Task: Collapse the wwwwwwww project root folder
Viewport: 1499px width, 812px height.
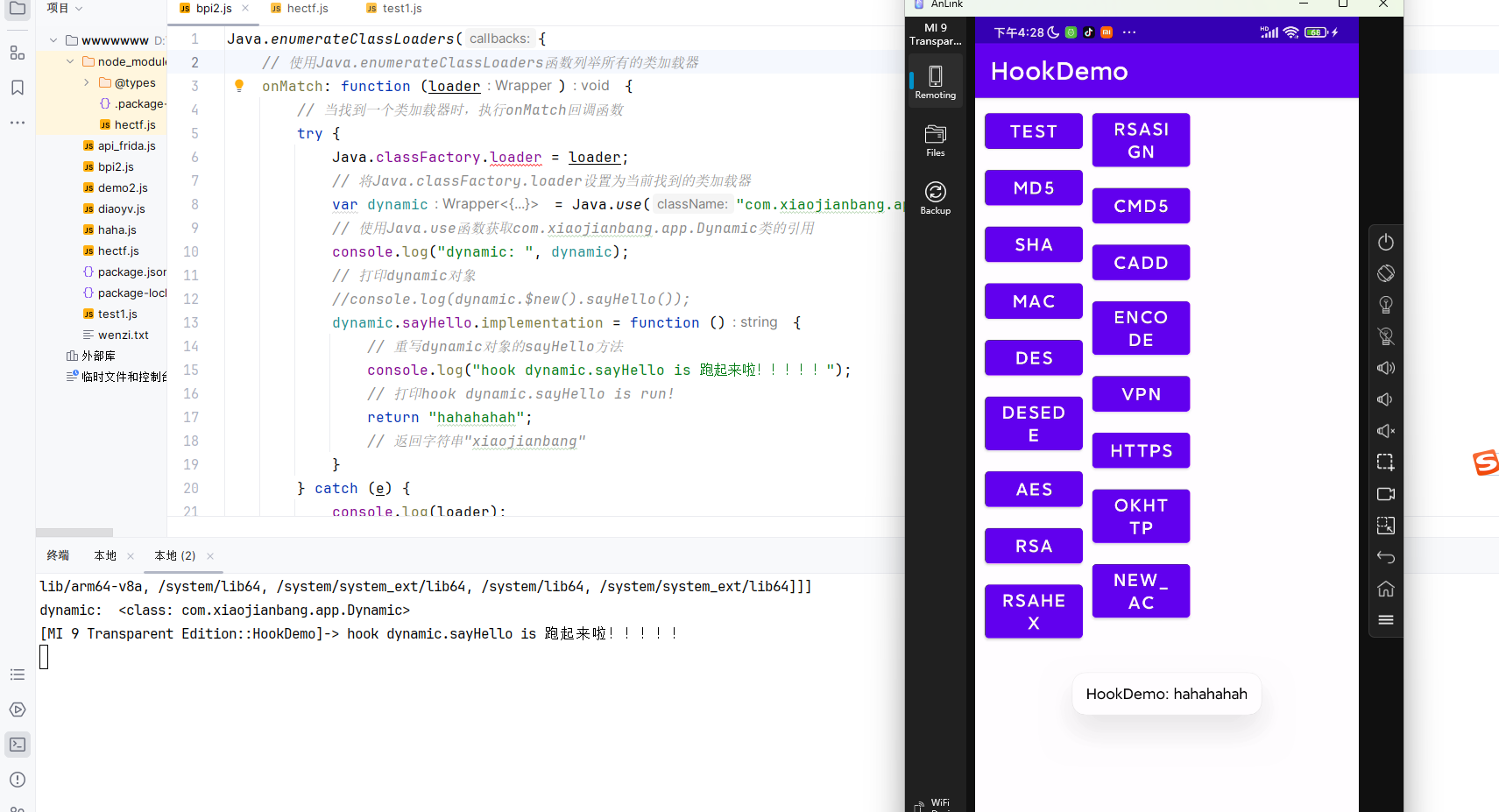Action: (x=53, y=40)
